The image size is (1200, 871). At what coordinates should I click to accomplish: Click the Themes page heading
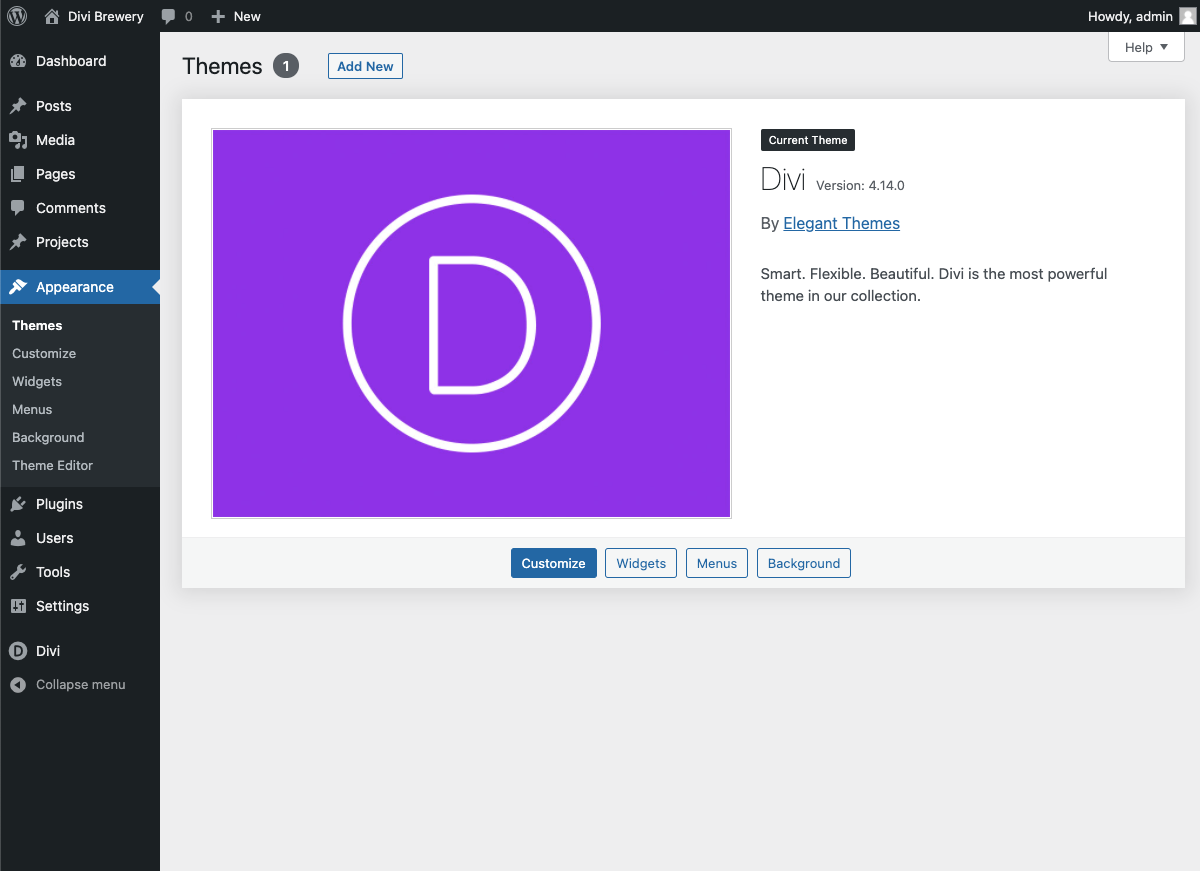(222, 66)
